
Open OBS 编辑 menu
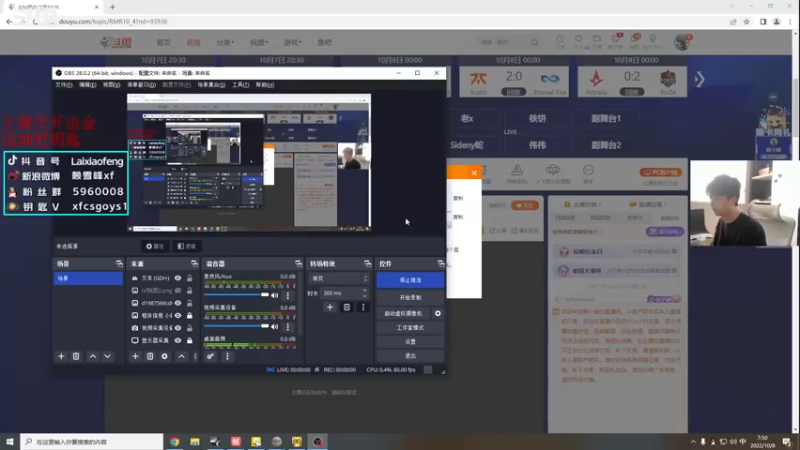click(x=87, y=85)
